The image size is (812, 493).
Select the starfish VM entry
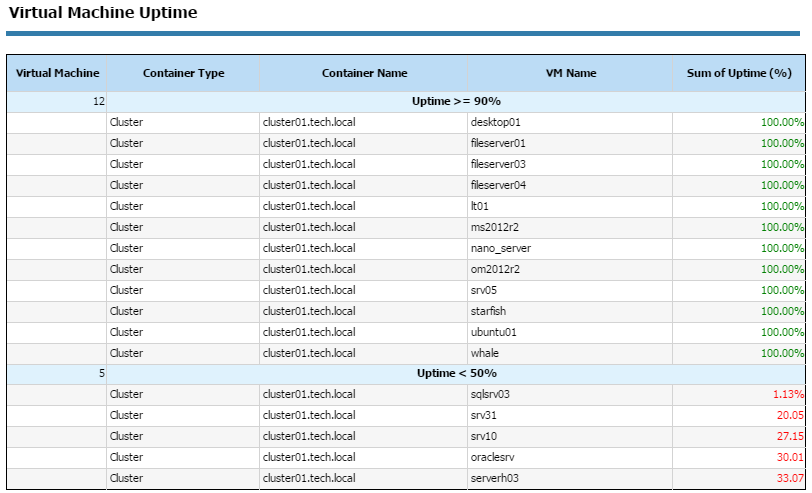406,311
